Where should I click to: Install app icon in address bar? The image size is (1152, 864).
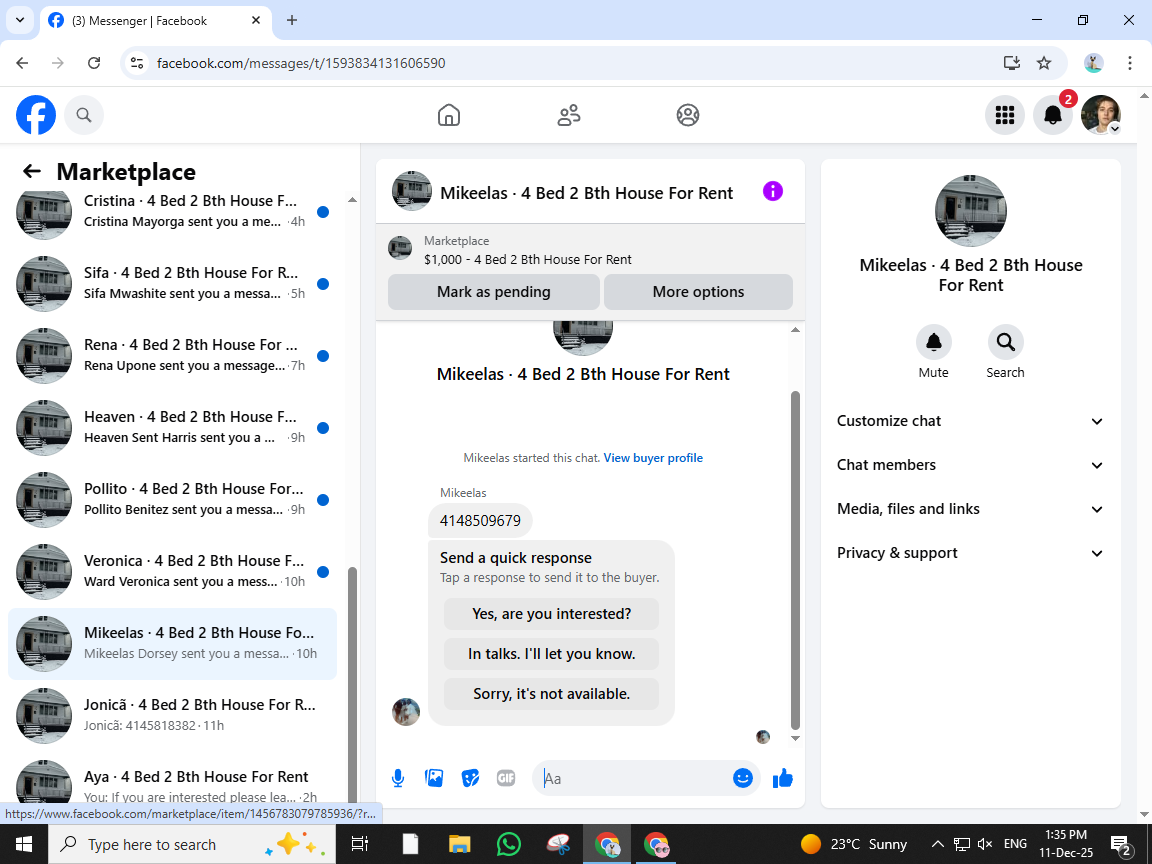click(1012, 63)
